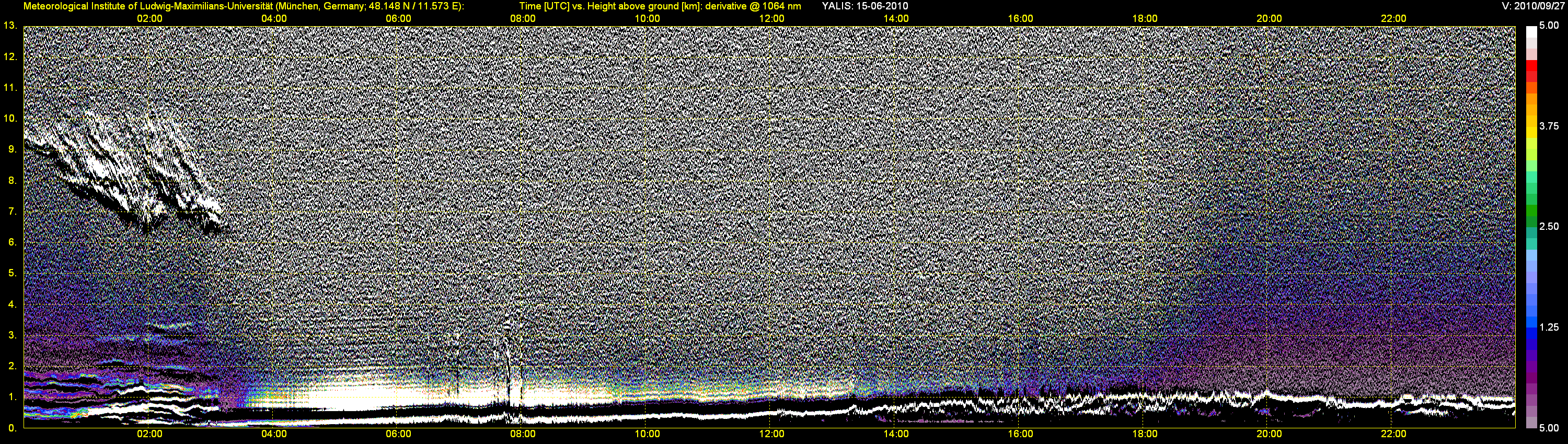Viewport: 1568px width, 444px height.
Task: Click the 14:00 label on the upper time axis
Action: (896, 19)
